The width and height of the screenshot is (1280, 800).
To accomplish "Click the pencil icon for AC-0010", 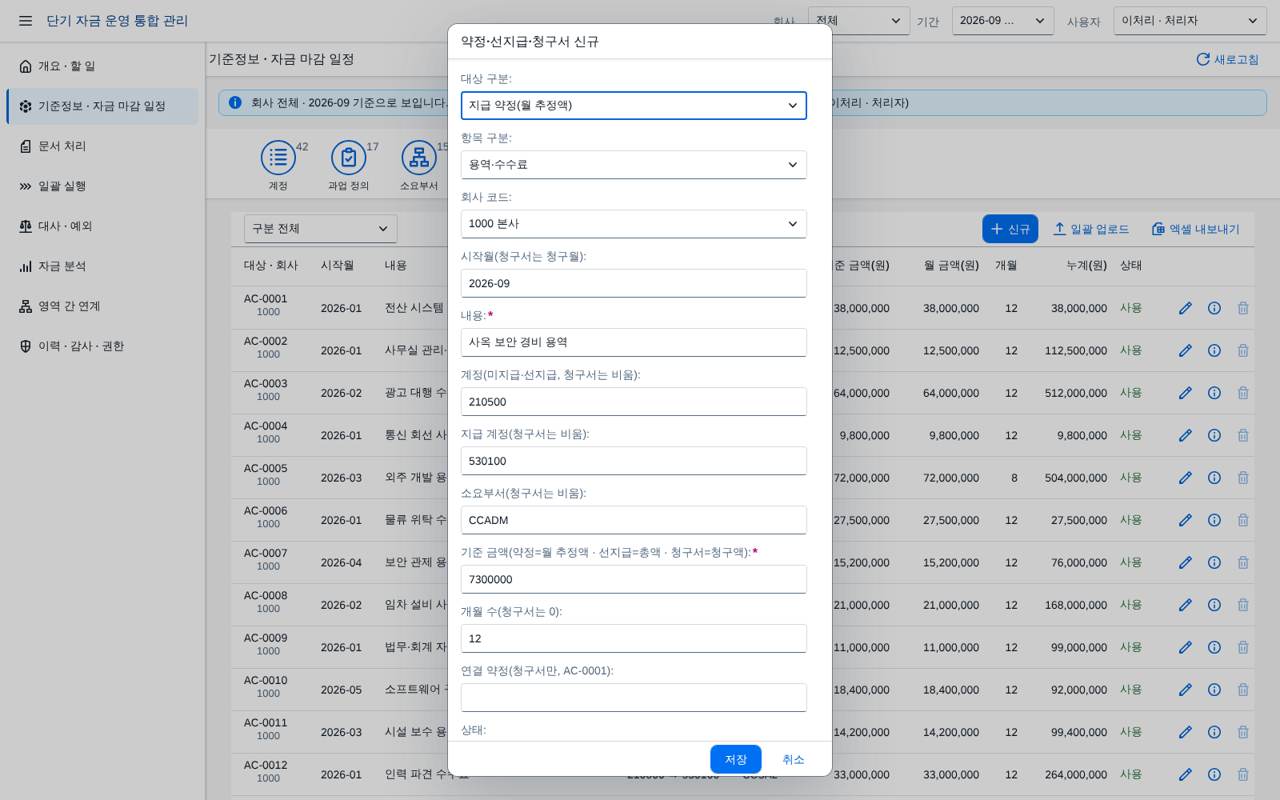I will [1185, 690].
